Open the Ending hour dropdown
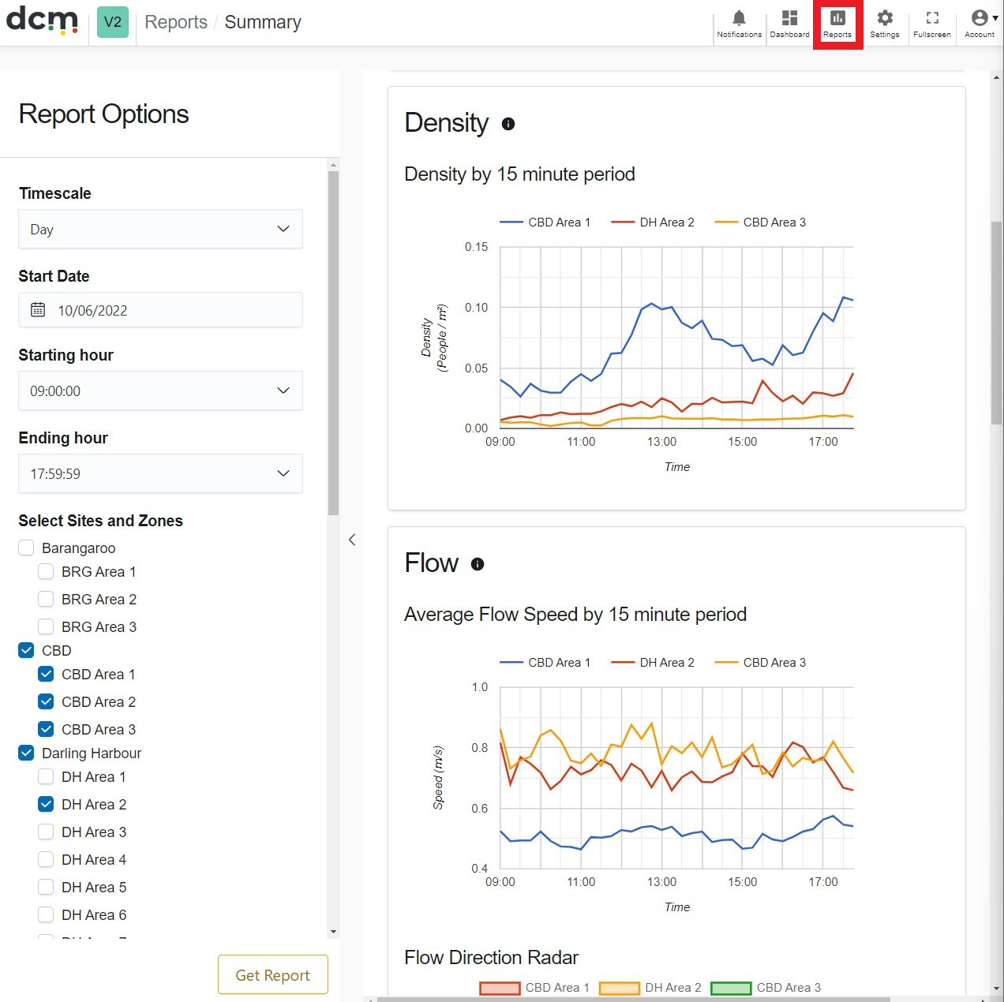Viewport: 1004px width, 1002px height. 160,474
